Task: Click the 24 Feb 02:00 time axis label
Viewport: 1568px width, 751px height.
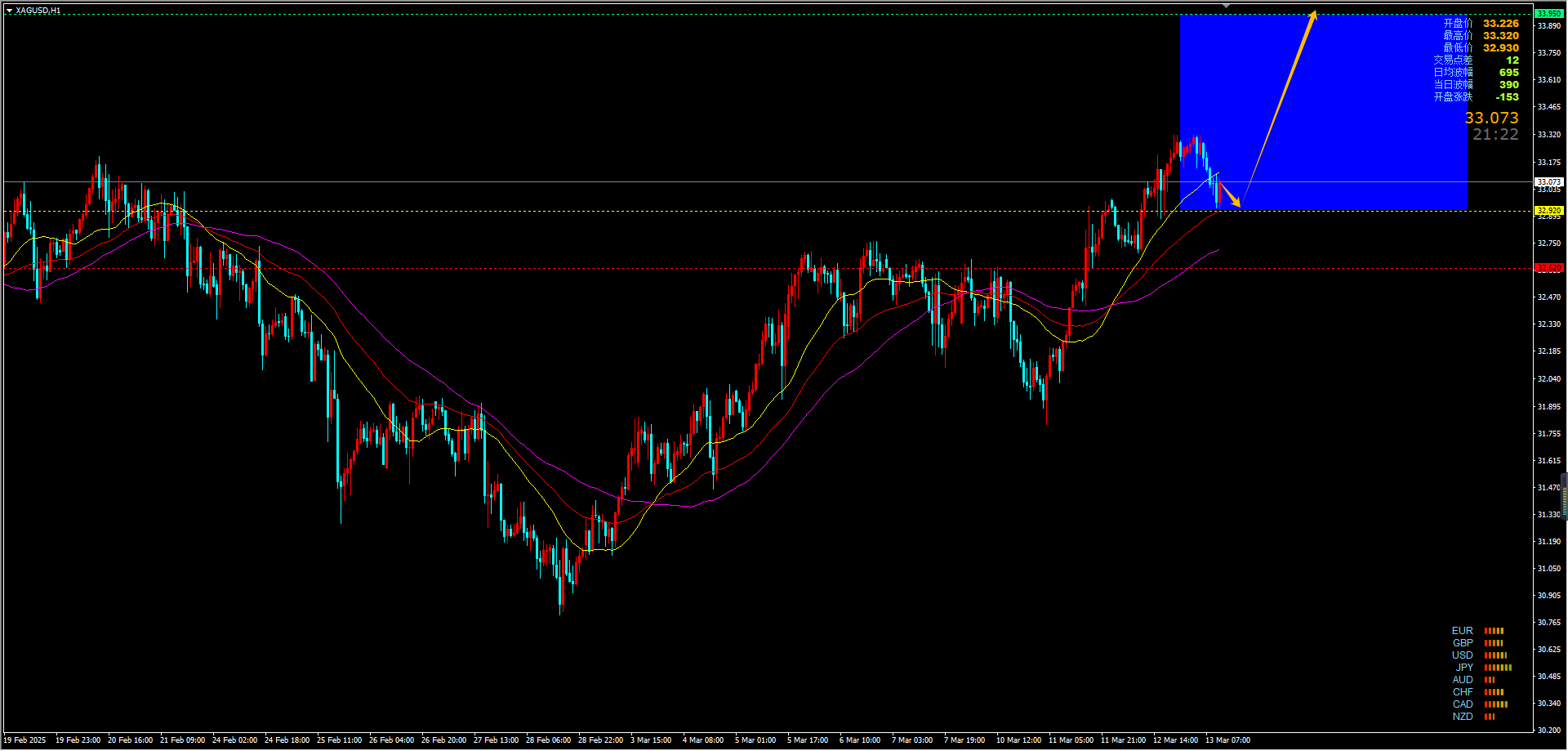Action: tap(234, 740)
